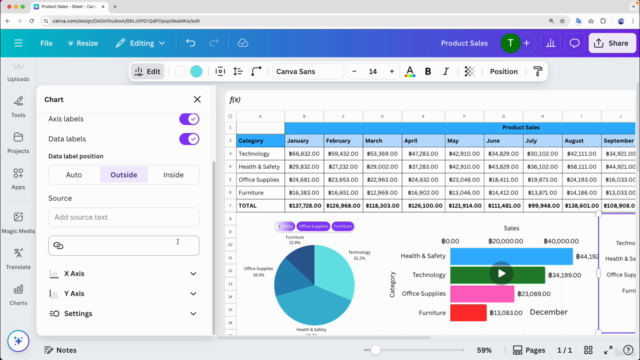Viewport: 640px width, 360px height.
Task: Open the transparency checkerboard icon
Action: click(469, 71)
